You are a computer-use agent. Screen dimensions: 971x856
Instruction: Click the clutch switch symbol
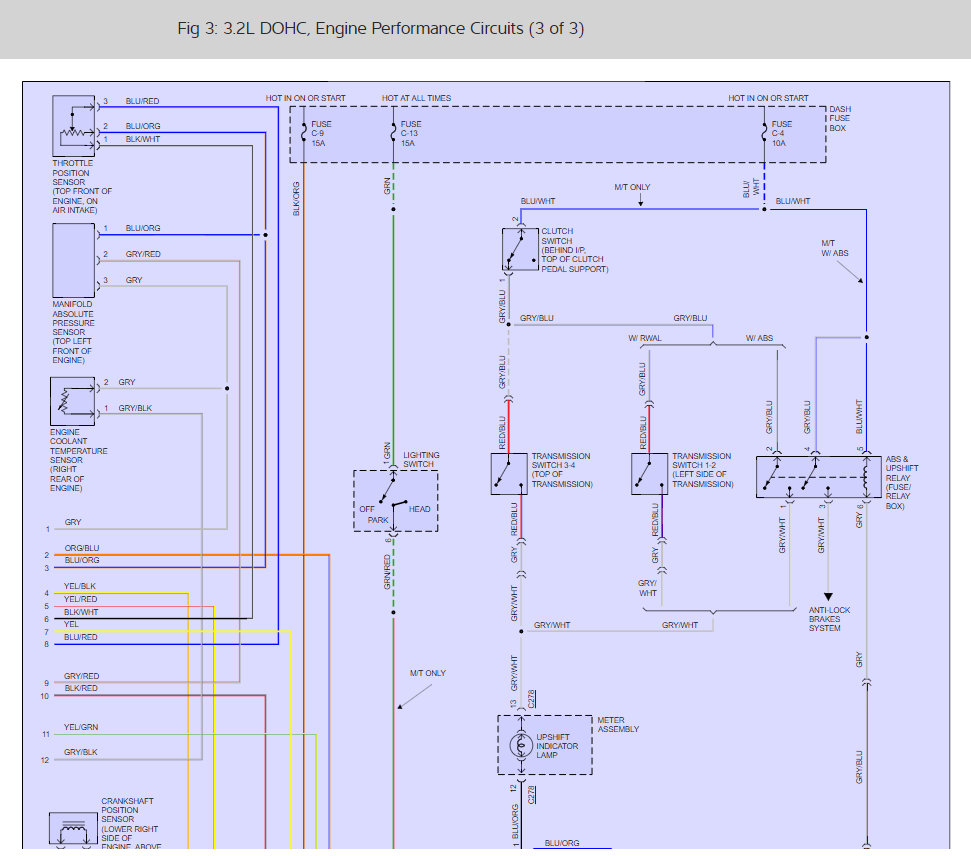click(520, 249)
